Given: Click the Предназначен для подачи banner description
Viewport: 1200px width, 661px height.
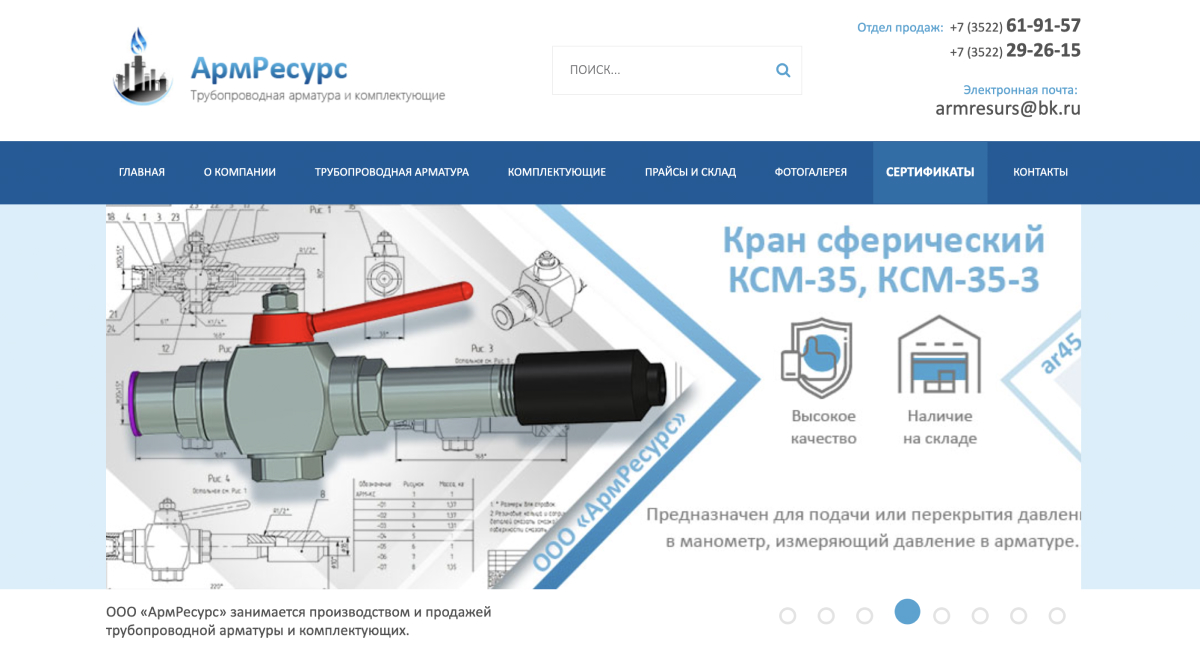Looking at the screenshot, I should (x=863, y=528).
